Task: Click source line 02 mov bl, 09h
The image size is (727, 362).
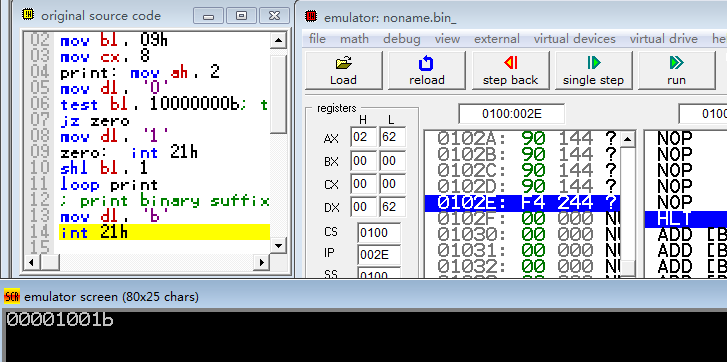Action: tap(114, 40)
